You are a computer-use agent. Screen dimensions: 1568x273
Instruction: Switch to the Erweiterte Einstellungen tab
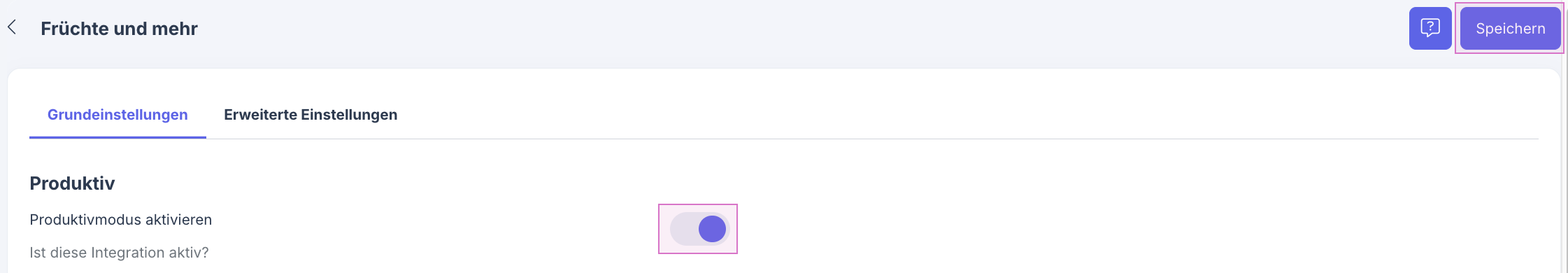pyautogui.click(x=311, y=115)
